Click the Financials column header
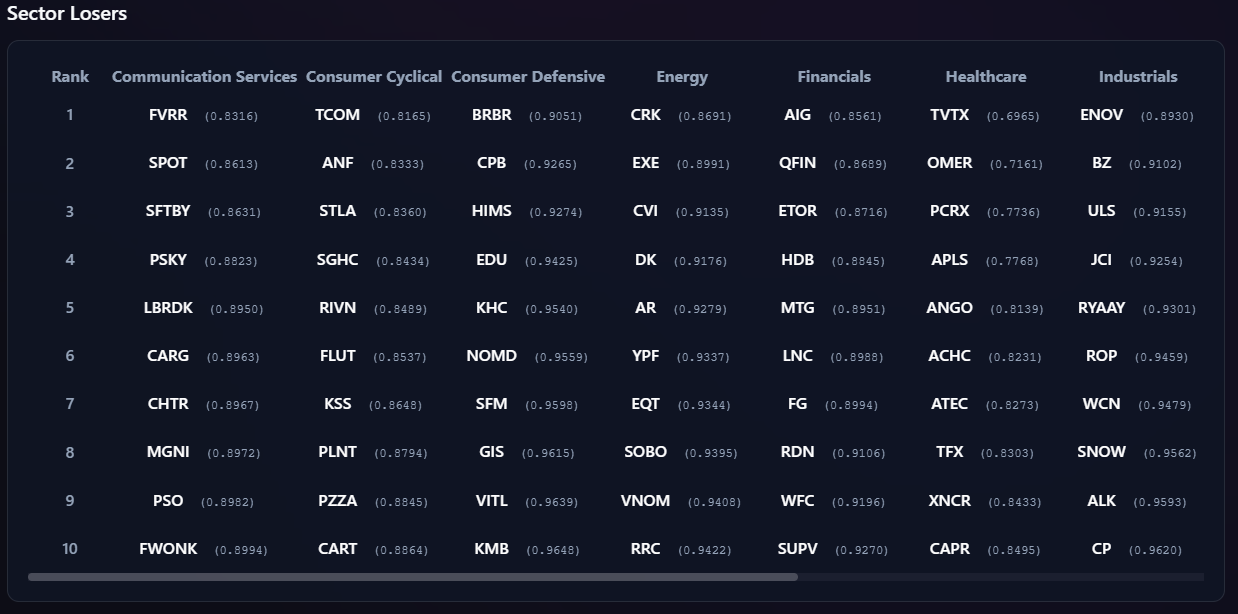1238x614 pixels. [x=834, y=77]
